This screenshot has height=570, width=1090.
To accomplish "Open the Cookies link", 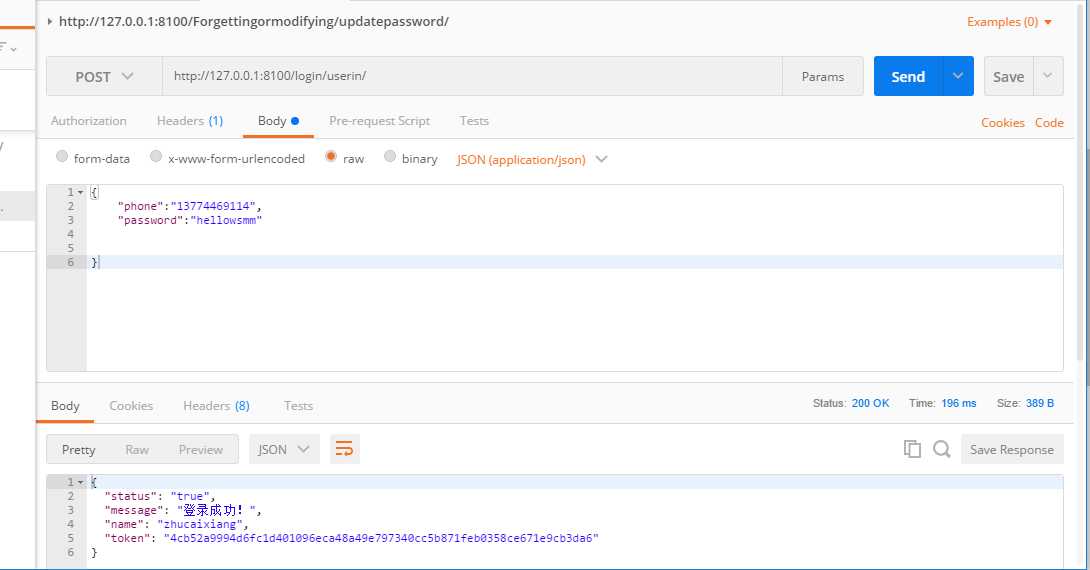I will 1002,122.
